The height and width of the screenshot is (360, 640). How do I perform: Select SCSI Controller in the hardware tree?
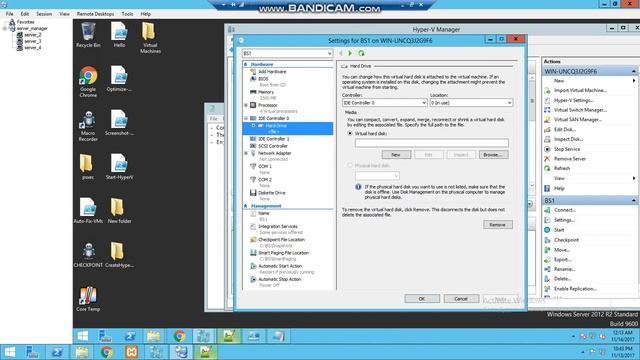[x=273, y=146]
